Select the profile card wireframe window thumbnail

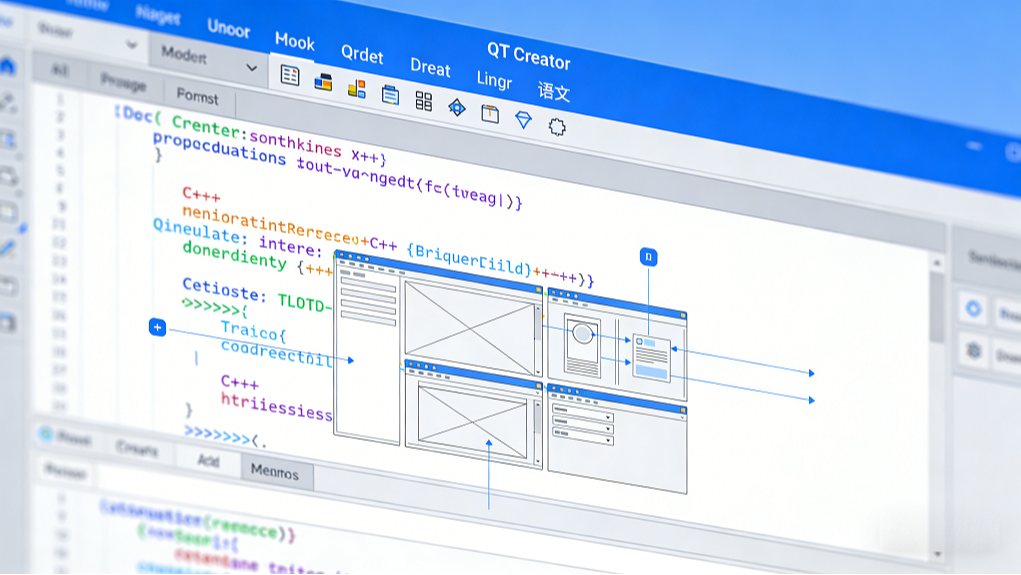pyautogui.click(x=617, y=344)
